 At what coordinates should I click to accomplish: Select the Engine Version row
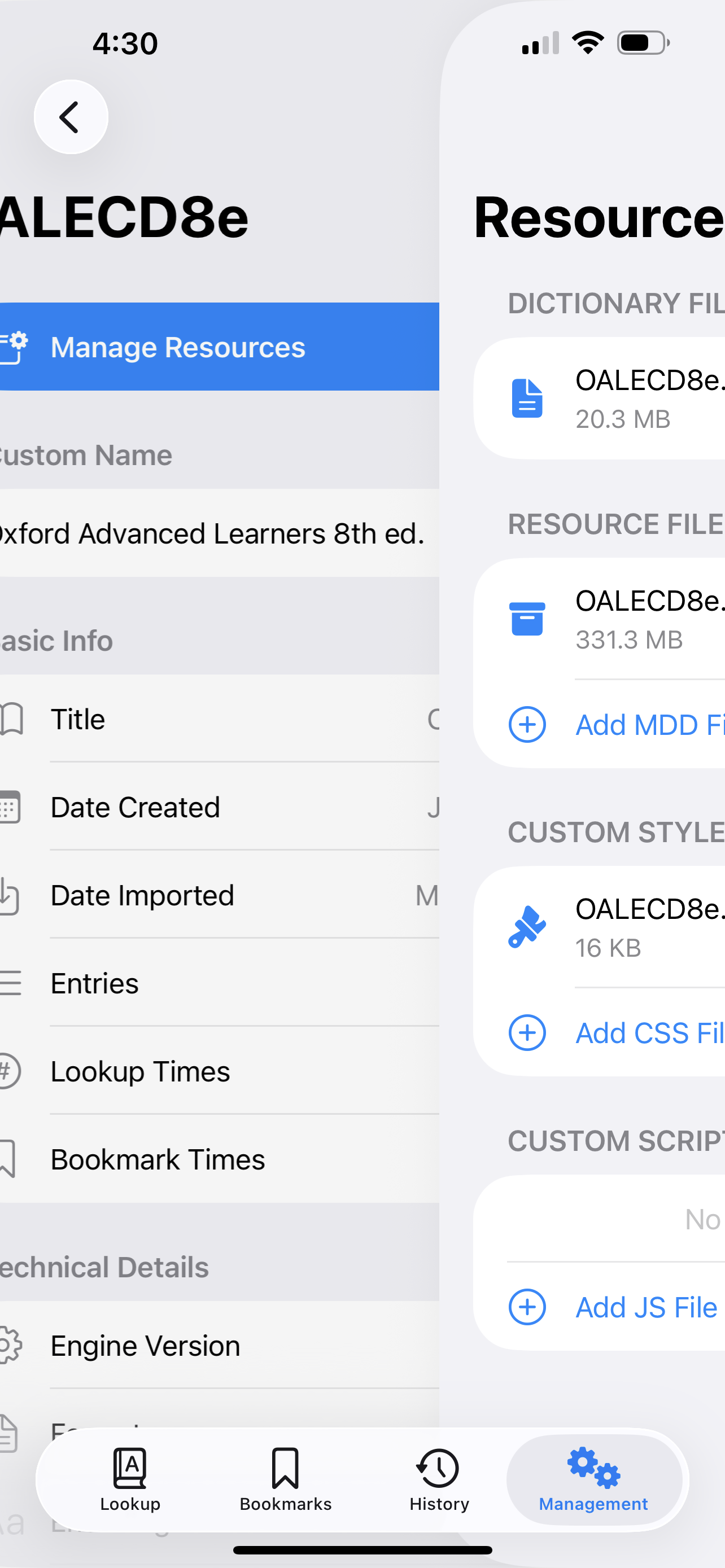219,1345
